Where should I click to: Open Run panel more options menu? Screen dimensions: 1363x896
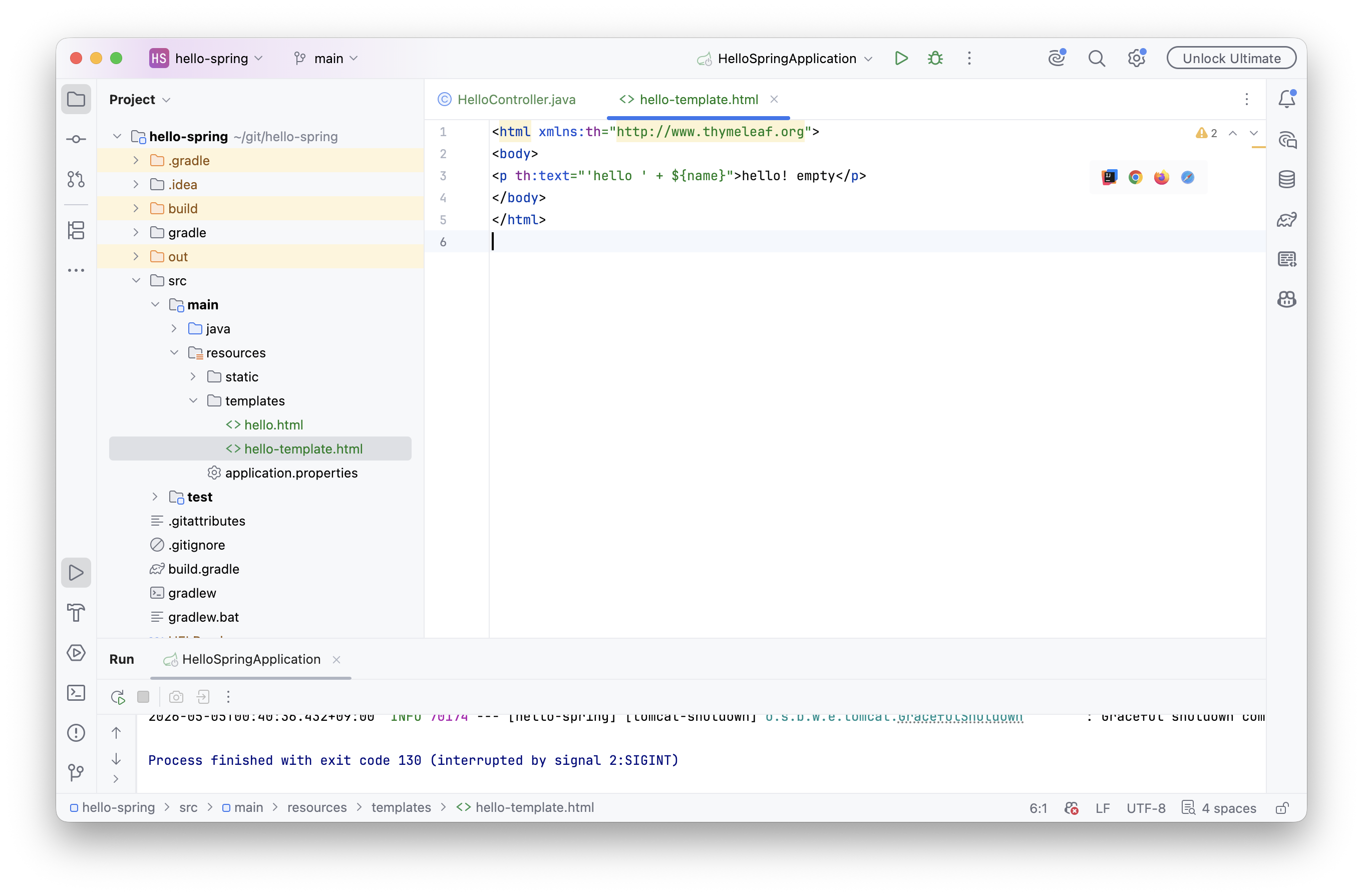tap(228, 697)
